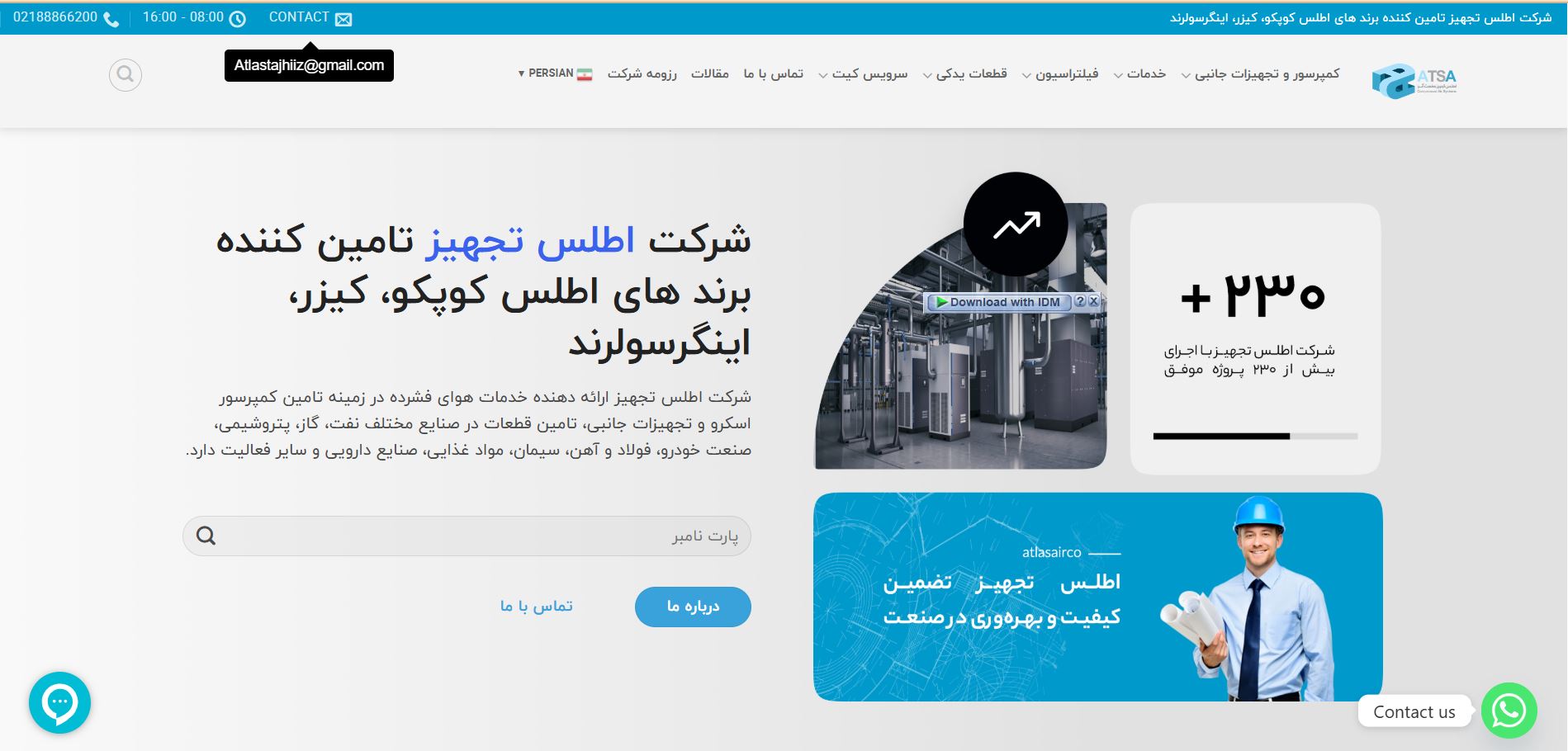Click the phone number 02188866200
This screenshot has height=751, width=1568.
click(x=55, y=17)
